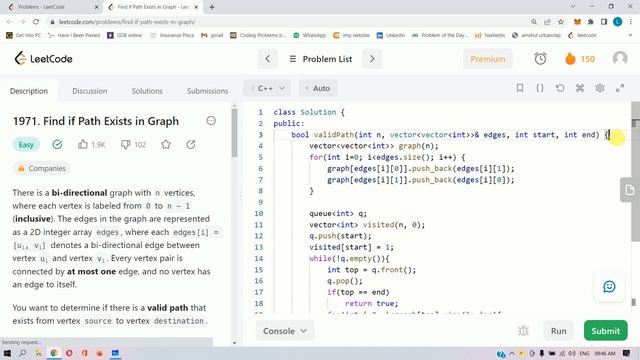
Task: Open the Companies tag
Action: pos(42,168)
